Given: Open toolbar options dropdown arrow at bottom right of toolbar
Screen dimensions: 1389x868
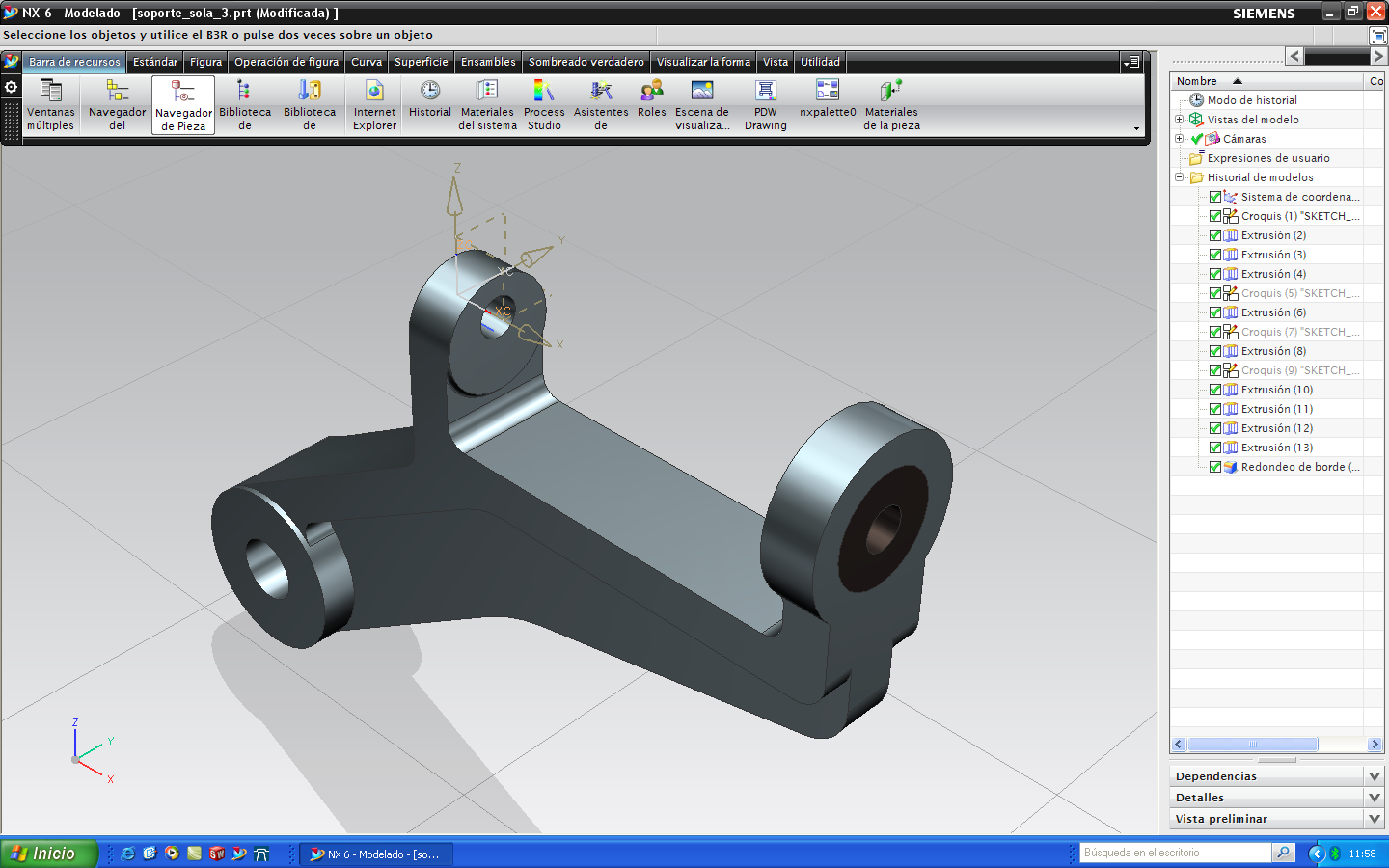Looking at the screenshot, I should click(x=1136, y=128).
